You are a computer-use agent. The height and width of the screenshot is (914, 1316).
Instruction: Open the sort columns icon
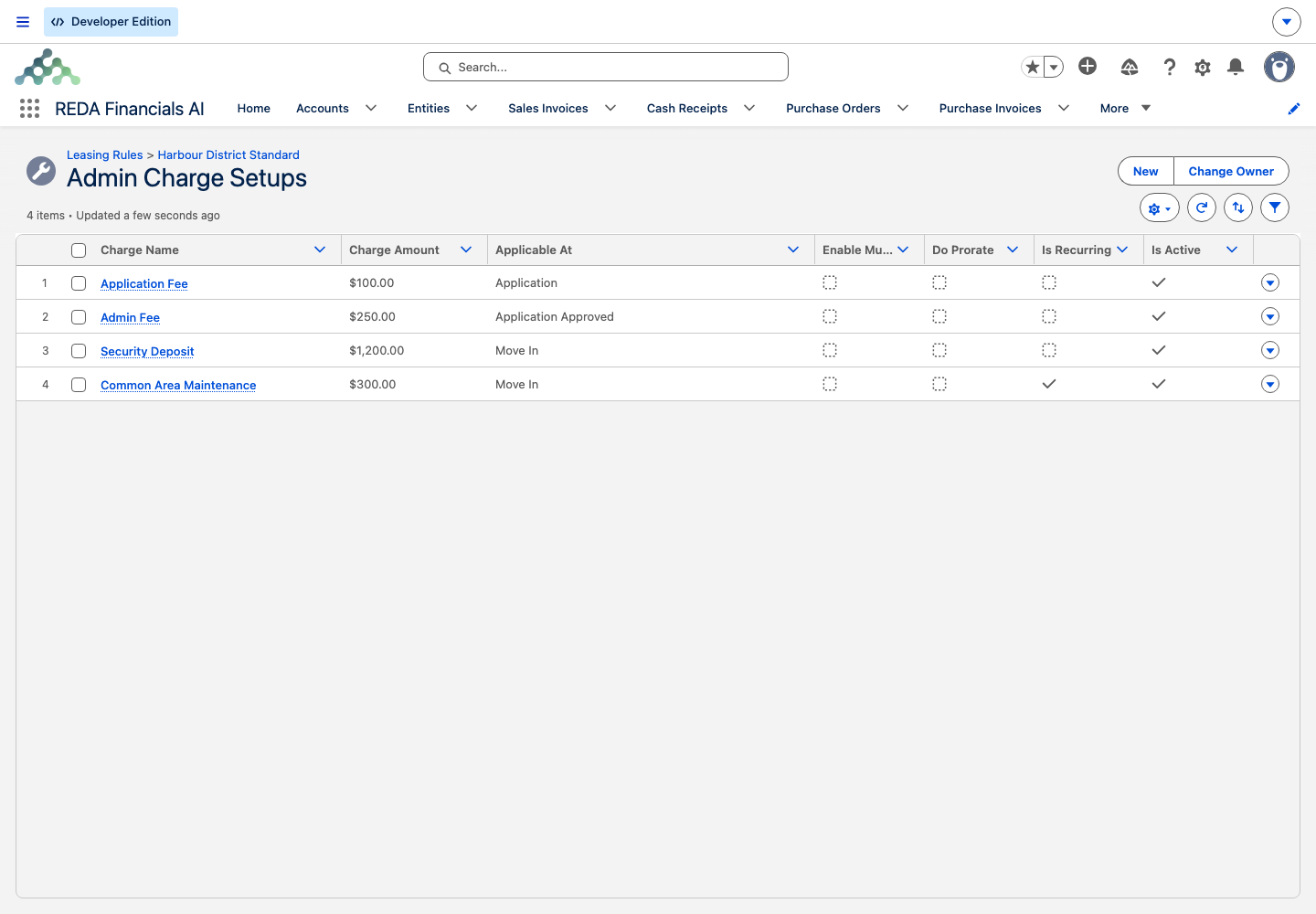click(x=1238, y=207)
